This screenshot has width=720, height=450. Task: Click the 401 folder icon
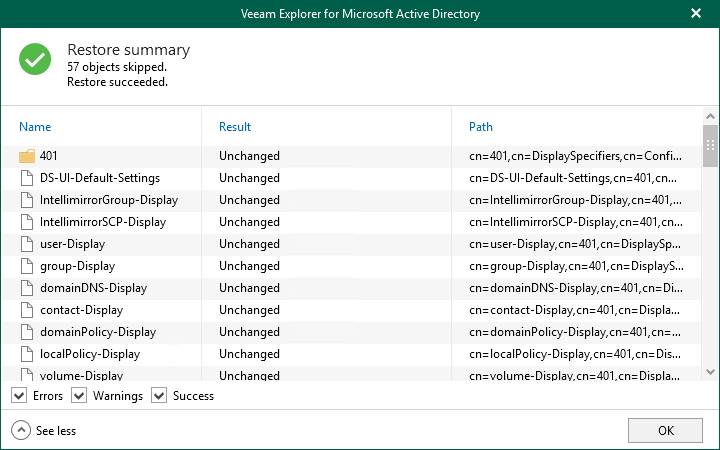point(27,156)
